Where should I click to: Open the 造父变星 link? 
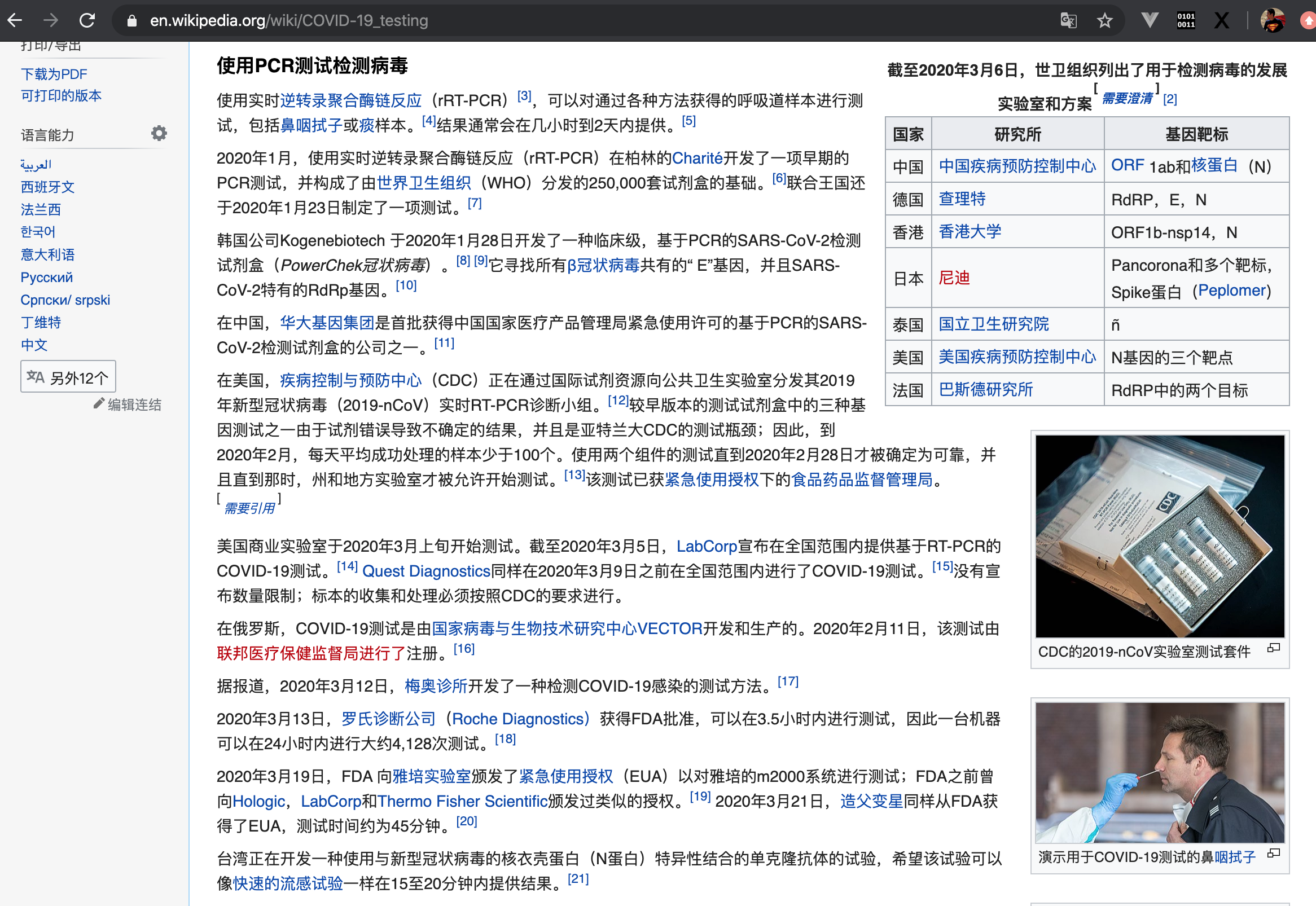(871, 802)
